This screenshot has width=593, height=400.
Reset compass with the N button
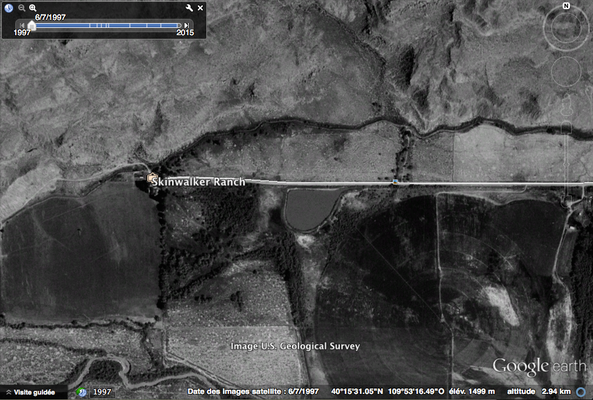(566, 6)
